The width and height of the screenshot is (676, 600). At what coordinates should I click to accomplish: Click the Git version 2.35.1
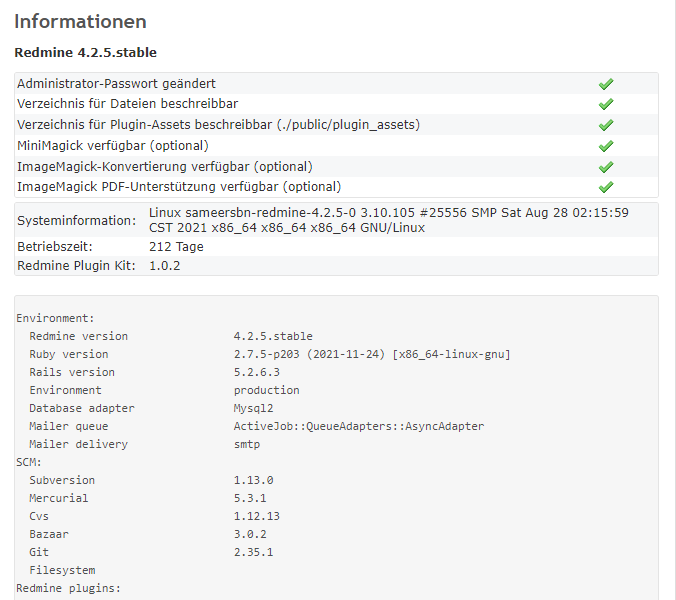[x=254, y=552]
